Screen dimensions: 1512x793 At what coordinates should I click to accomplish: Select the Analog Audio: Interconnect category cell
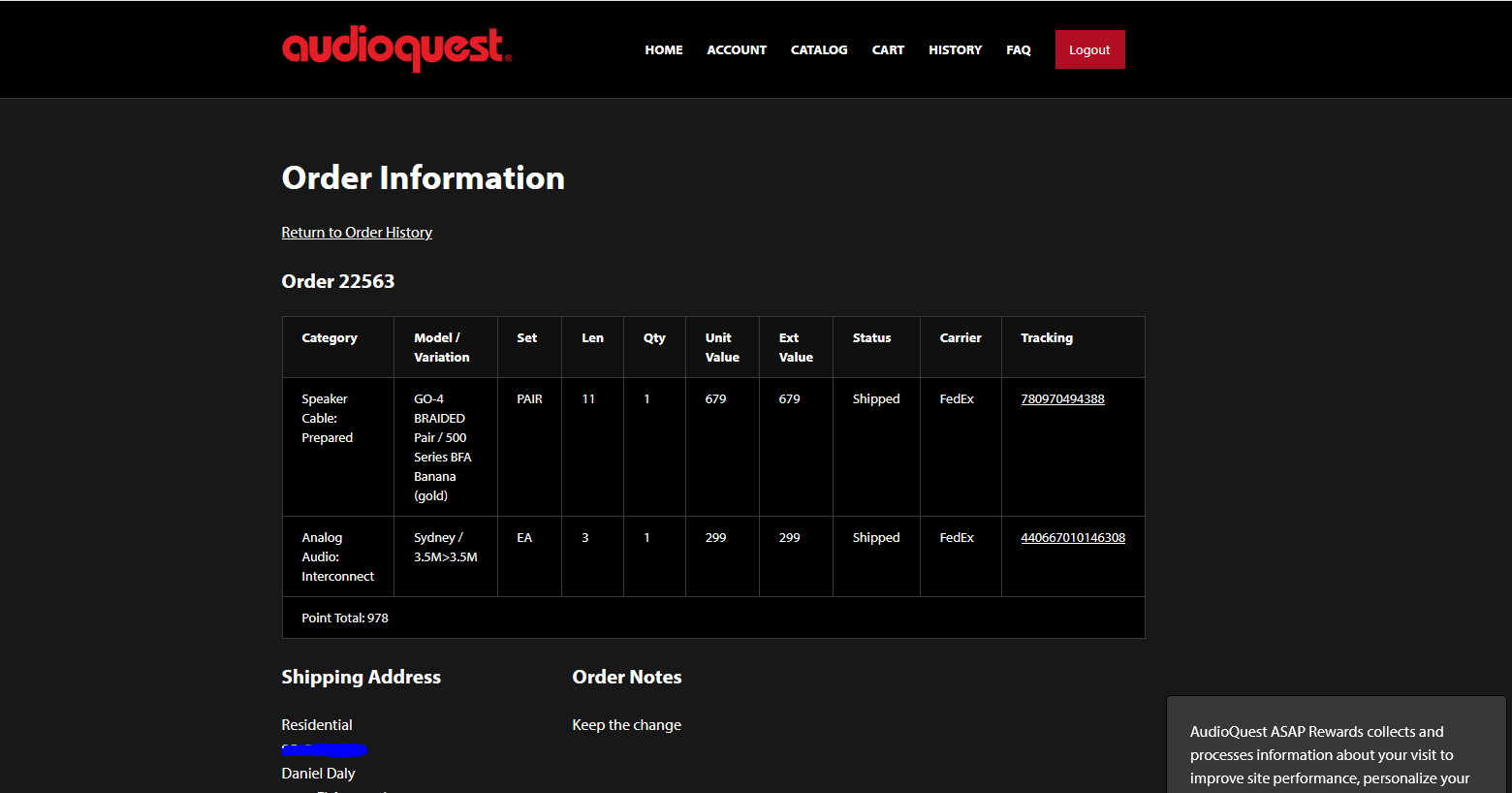[x=337, y=557]
